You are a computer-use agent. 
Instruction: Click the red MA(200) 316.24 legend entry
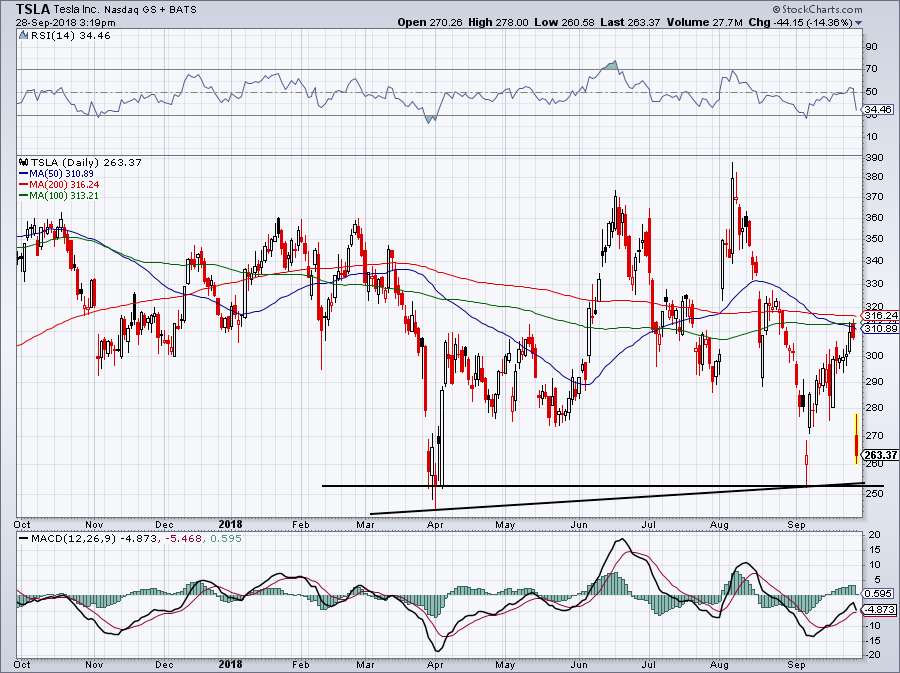coord(59,184)
